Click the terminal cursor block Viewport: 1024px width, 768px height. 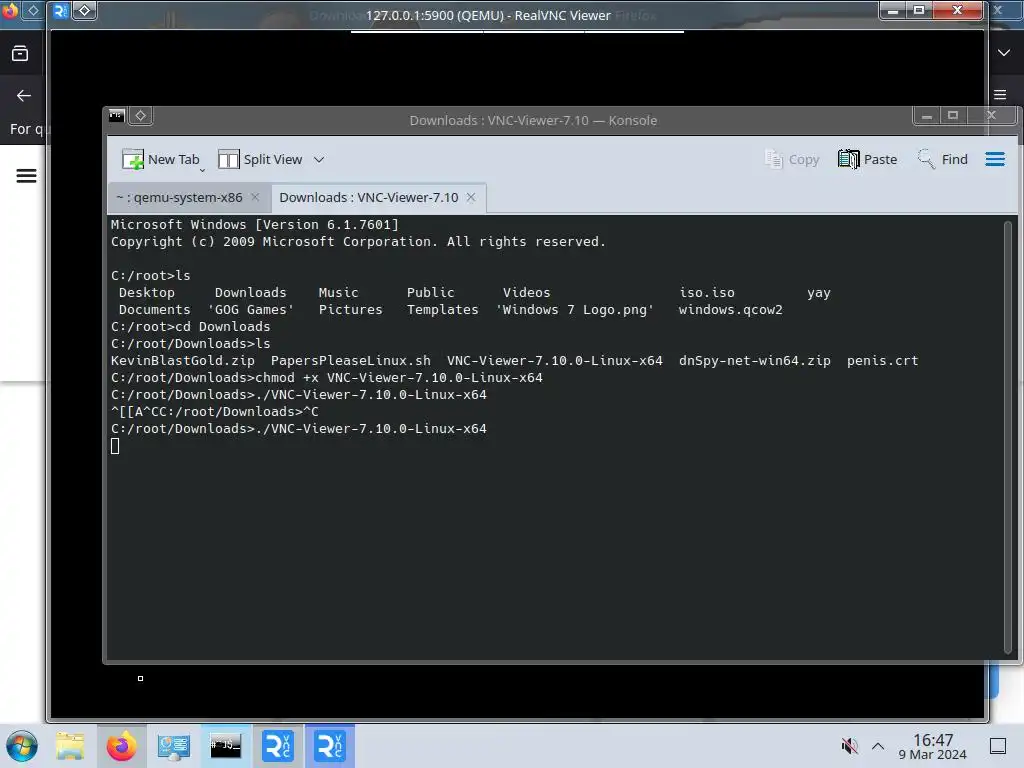click(x=115, y=446)
